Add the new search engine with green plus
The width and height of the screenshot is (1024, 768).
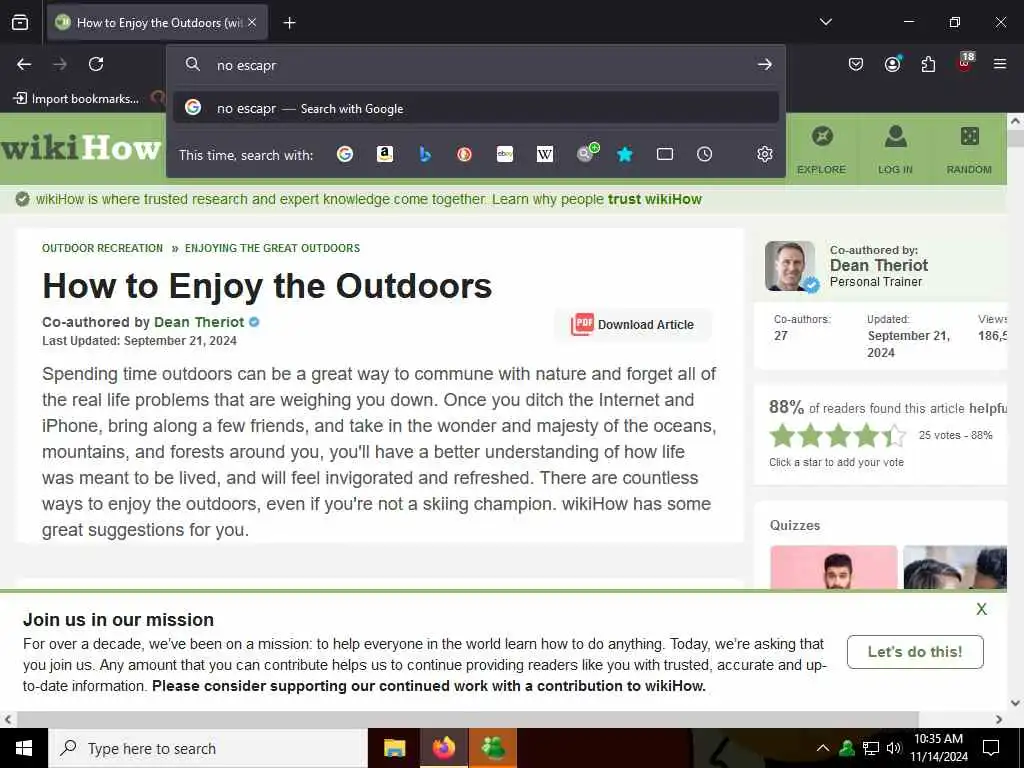click(587, 153)
